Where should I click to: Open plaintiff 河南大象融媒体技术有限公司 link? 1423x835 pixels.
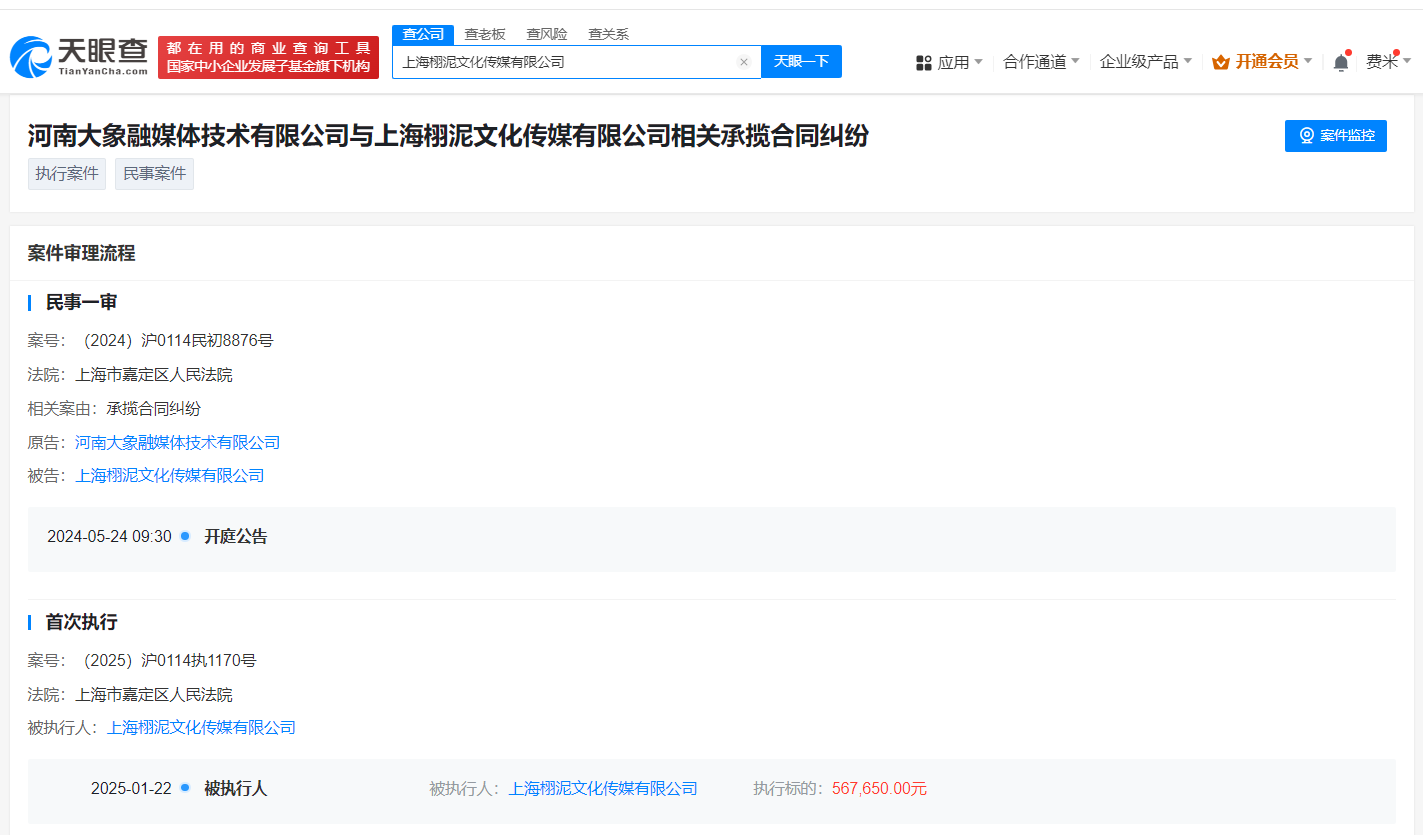tap(178, 442)
